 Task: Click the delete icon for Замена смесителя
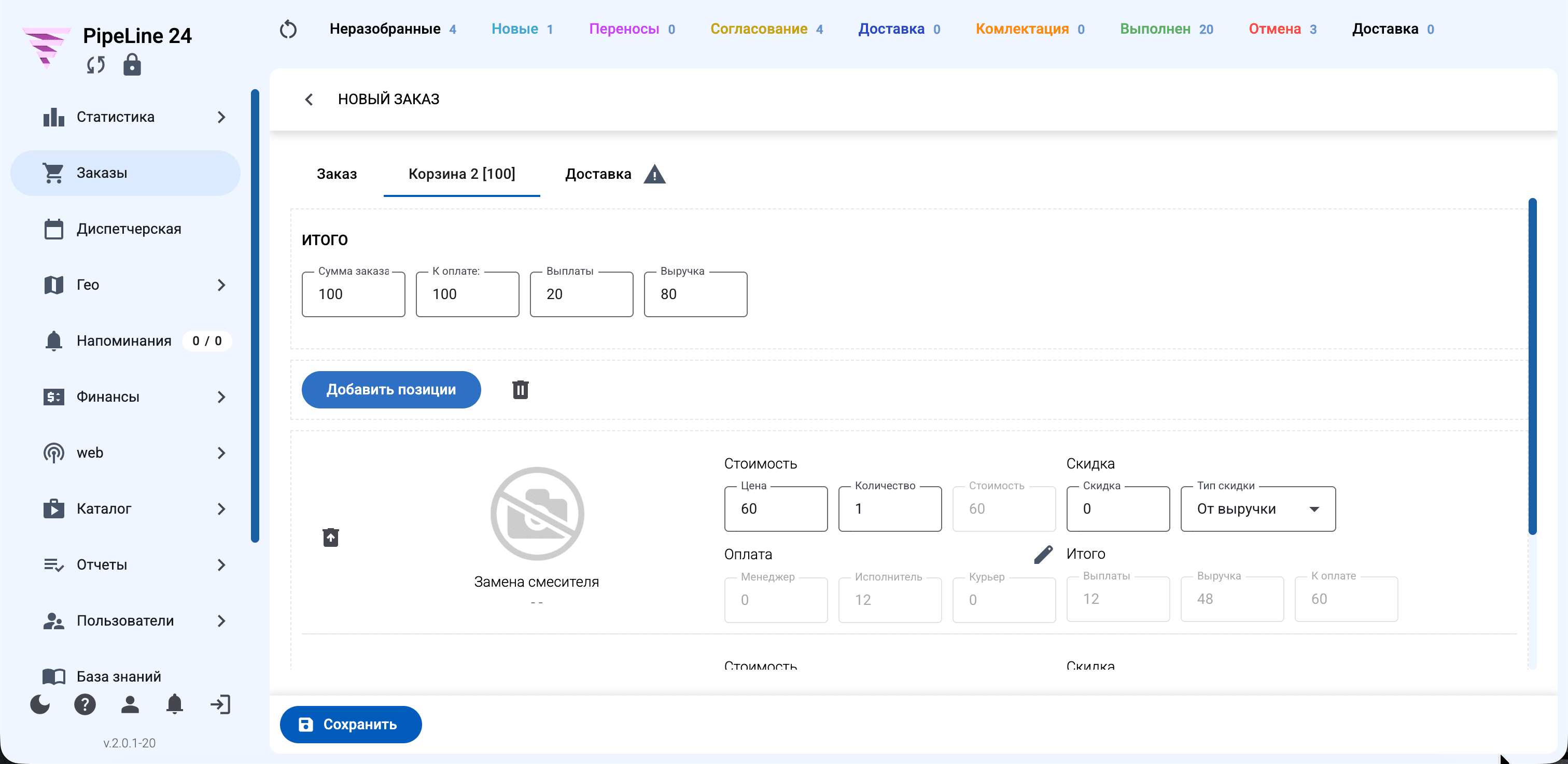pos(330,537)
